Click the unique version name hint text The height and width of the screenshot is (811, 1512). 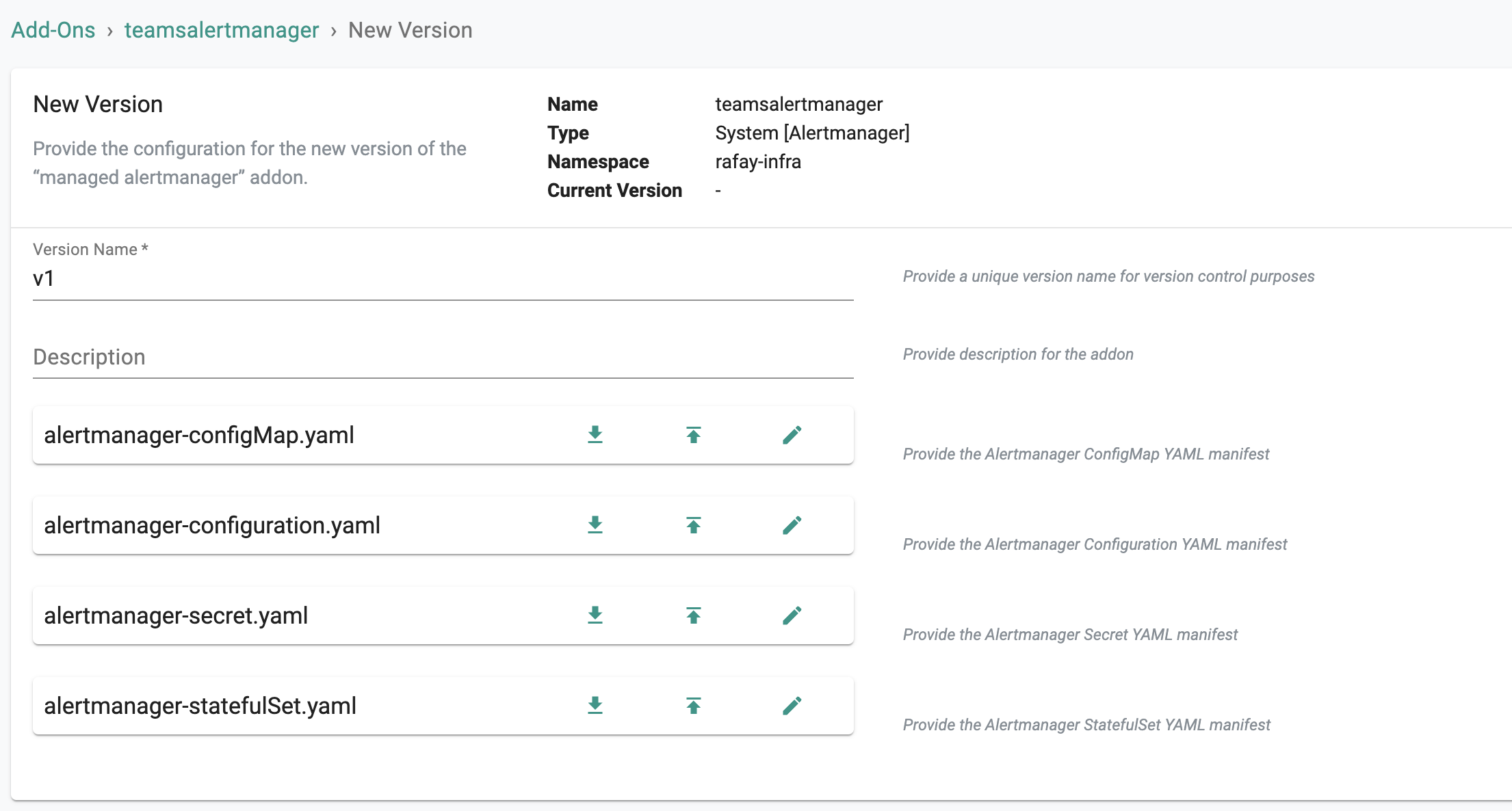point(1108,276)
